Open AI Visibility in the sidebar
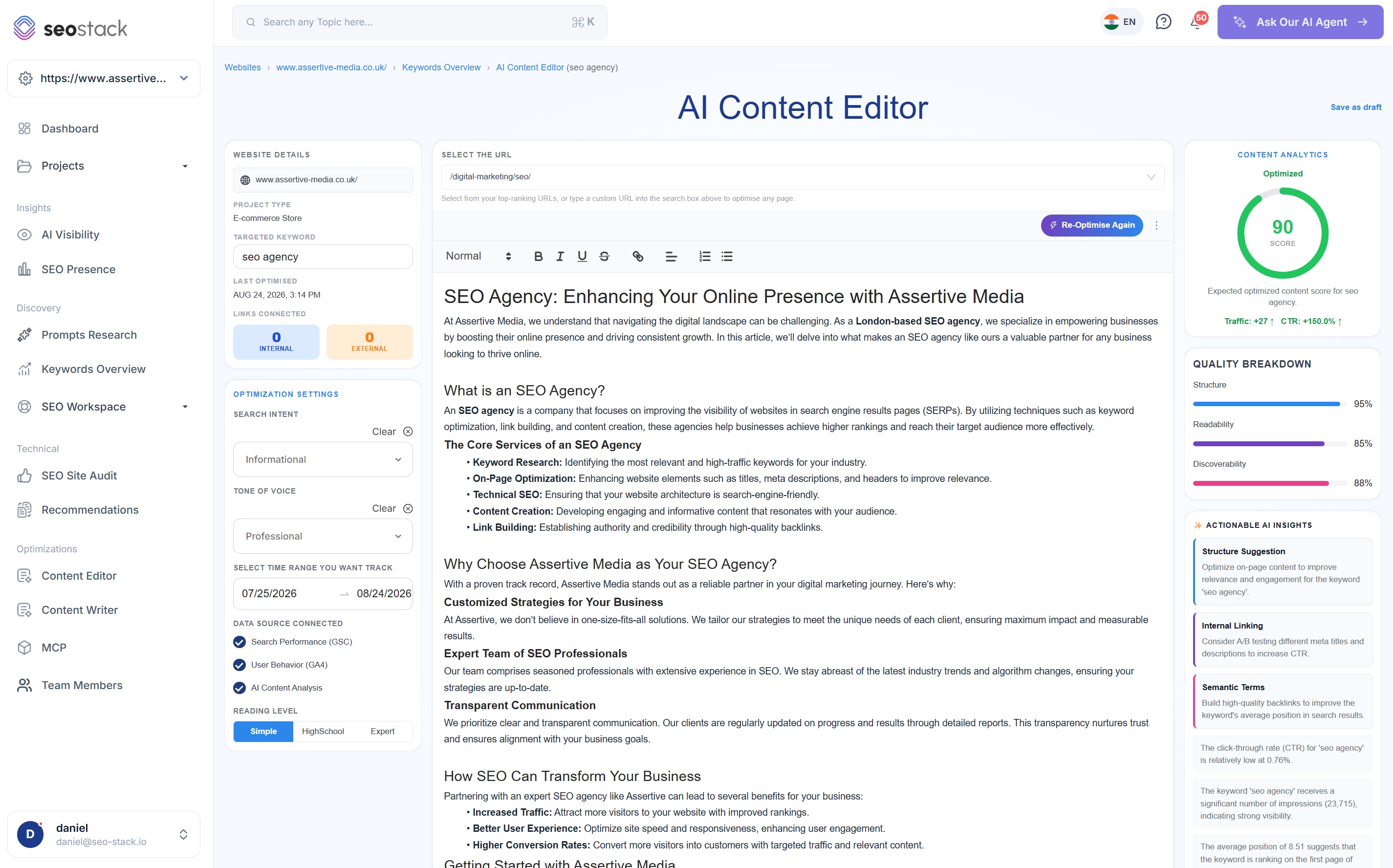 [x=70, y=234]
